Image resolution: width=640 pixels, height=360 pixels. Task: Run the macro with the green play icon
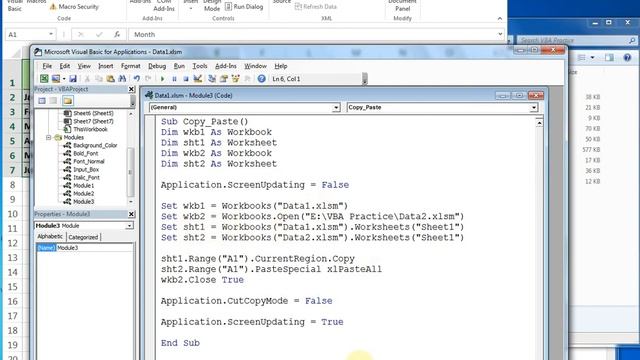pos(162,79)
